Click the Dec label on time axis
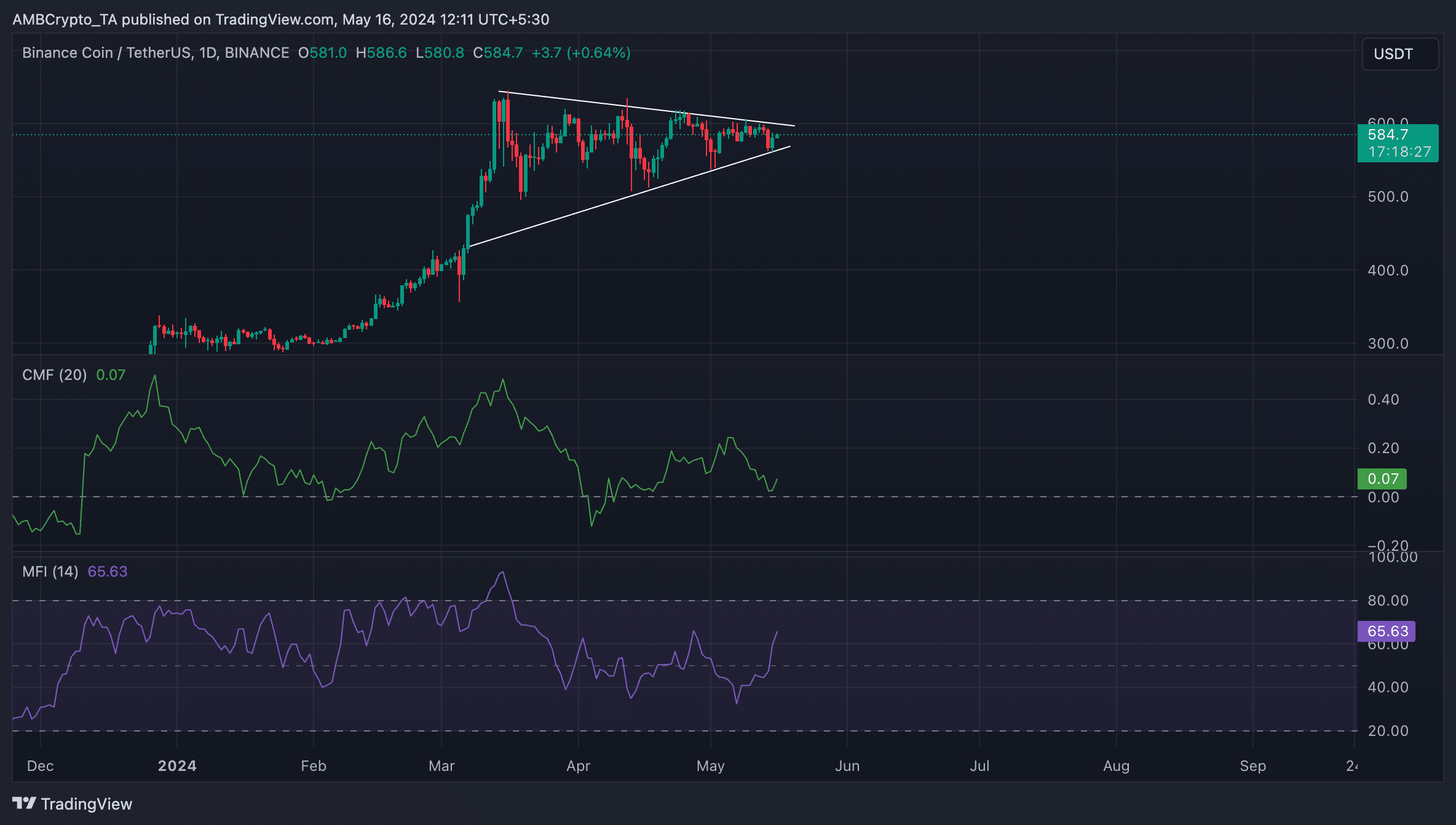The image size is (1456, 825). (41, 766)
